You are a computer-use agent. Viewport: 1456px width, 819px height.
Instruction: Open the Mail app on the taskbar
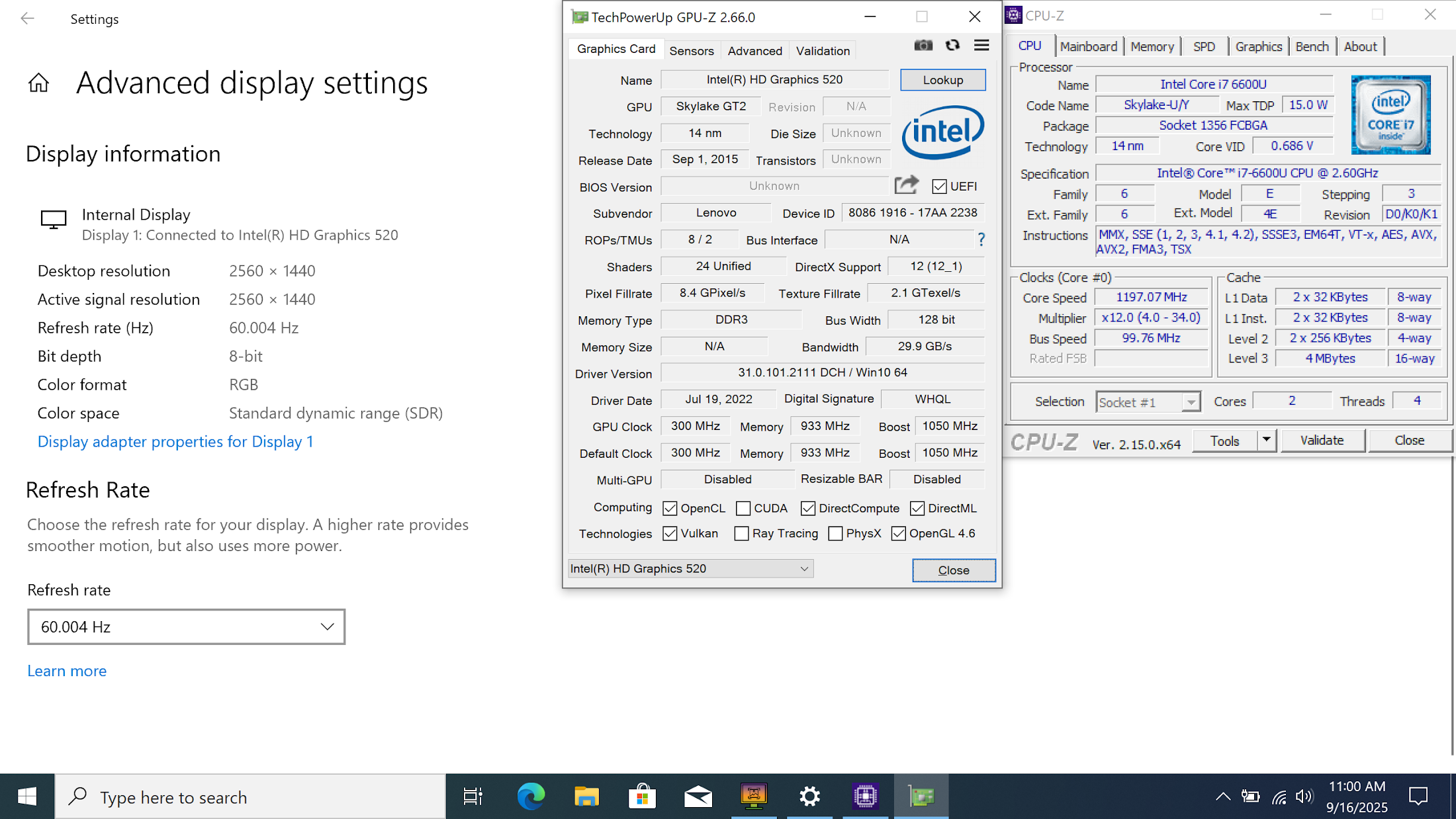point(698,797)
